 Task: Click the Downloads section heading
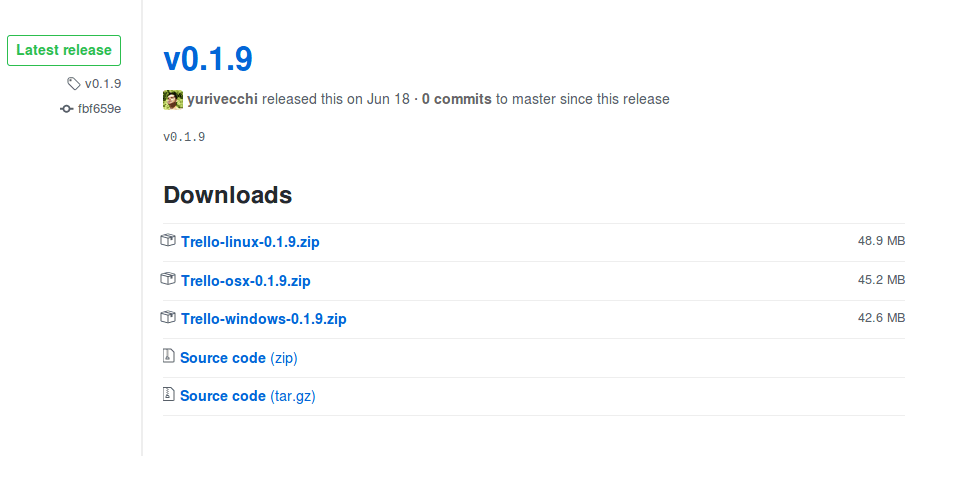click(x=228, y=195)
